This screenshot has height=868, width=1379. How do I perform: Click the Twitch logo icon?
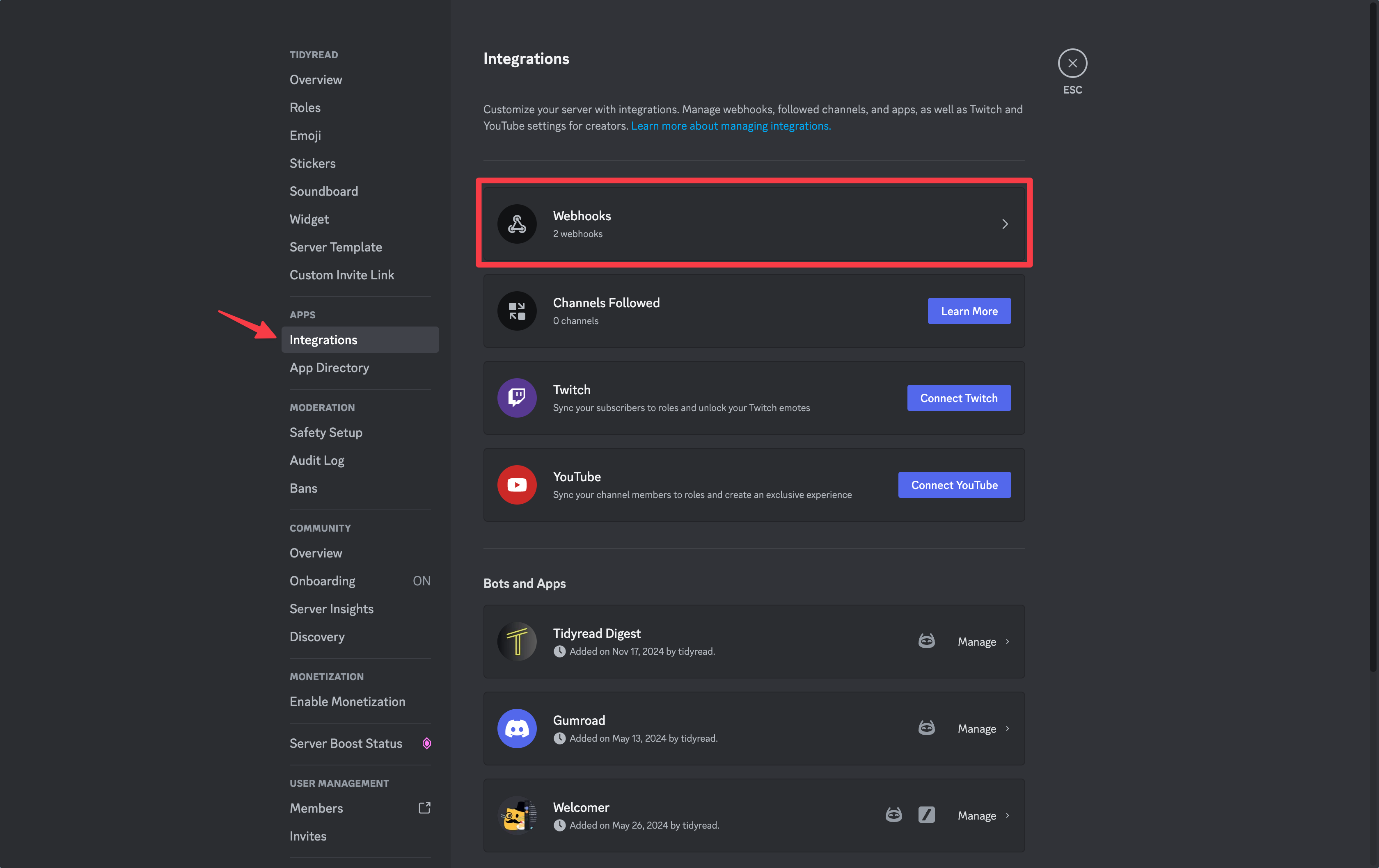[x=517, y=398]
